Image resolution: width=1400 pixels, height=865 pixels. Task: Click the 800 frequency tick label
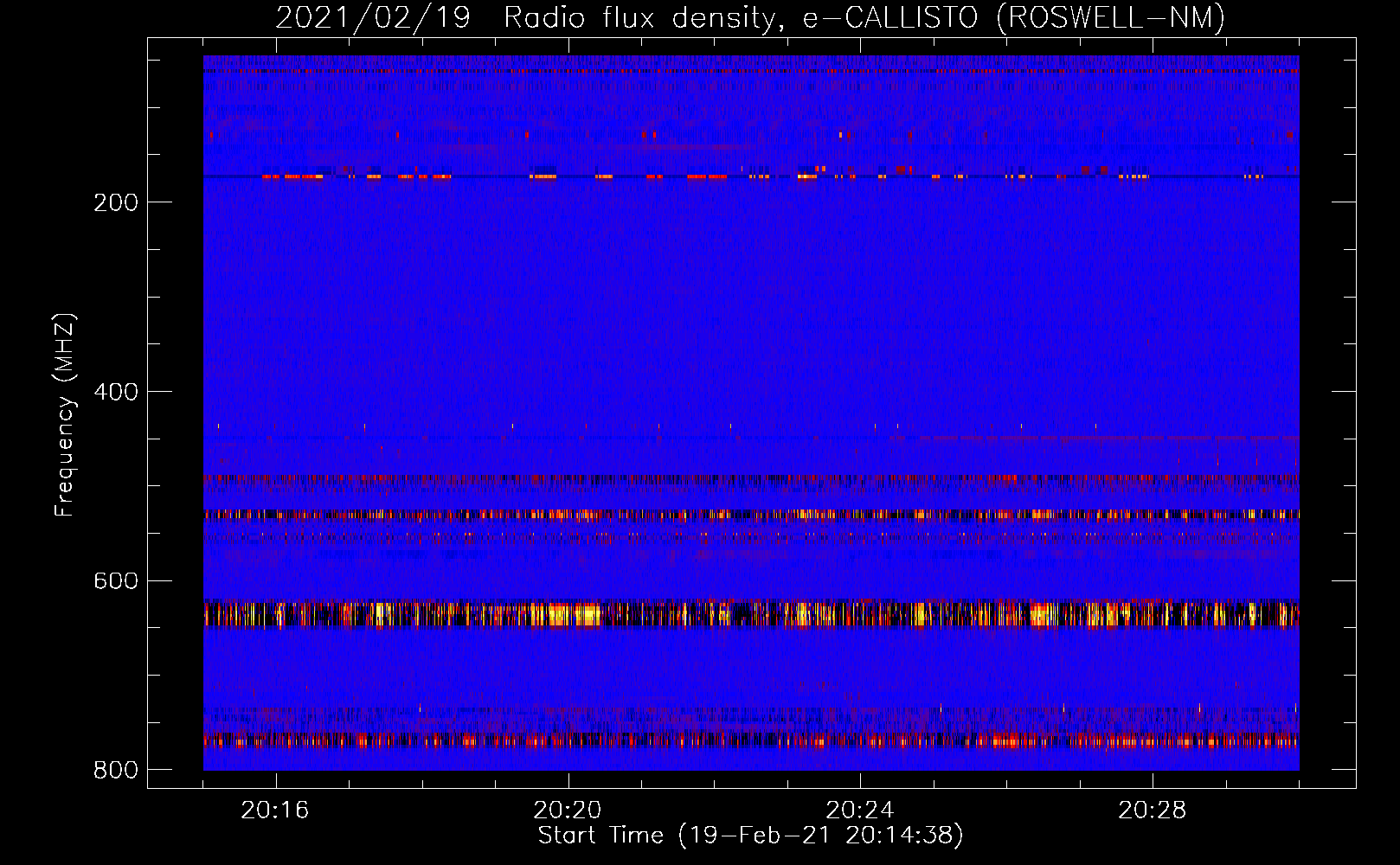[x=116, y=770]
